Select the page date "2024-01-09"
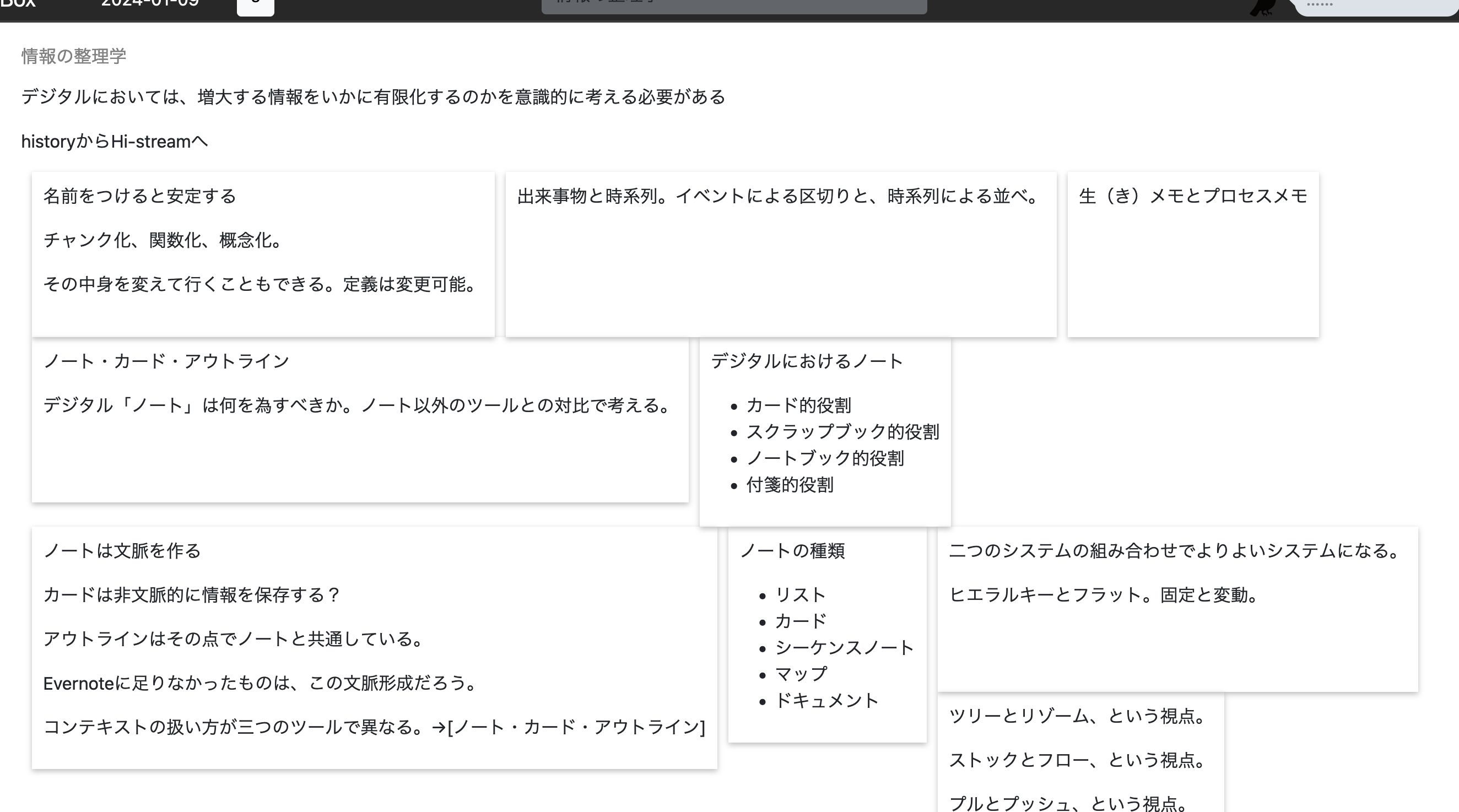Image resolution: width=1459 pixels, height=812 pixels. (x=149, y=4)
